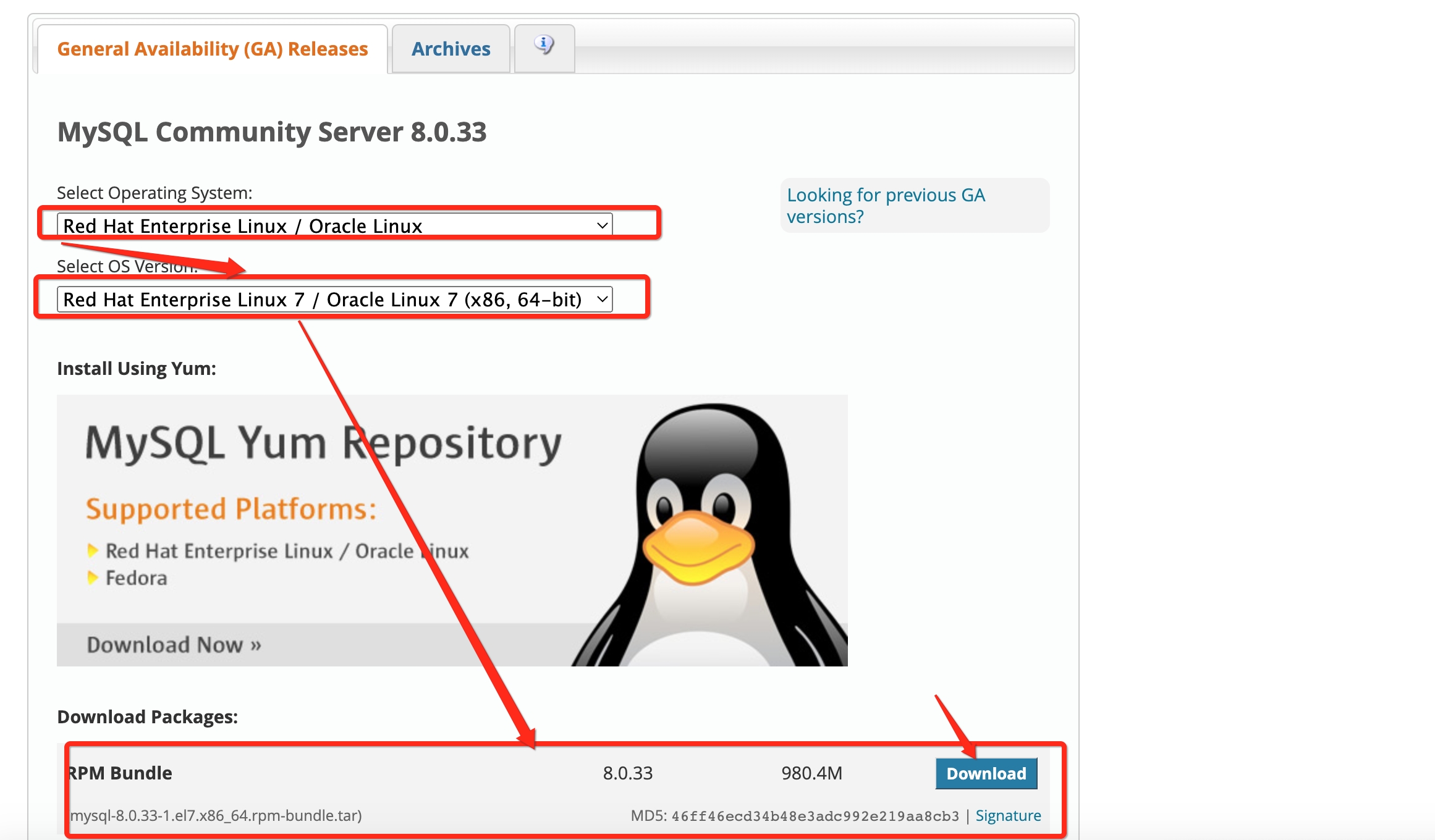Click the Download button for RPM Bundle

[986, 773]
